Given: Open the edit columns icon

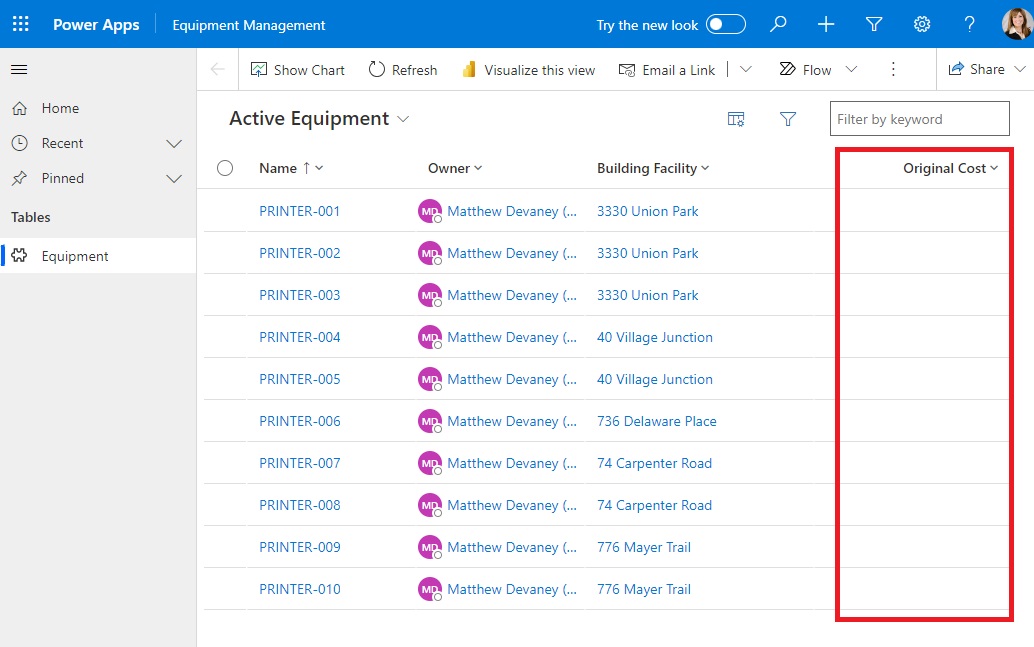Looking at the screenshot, I should [x=736, y=119].
